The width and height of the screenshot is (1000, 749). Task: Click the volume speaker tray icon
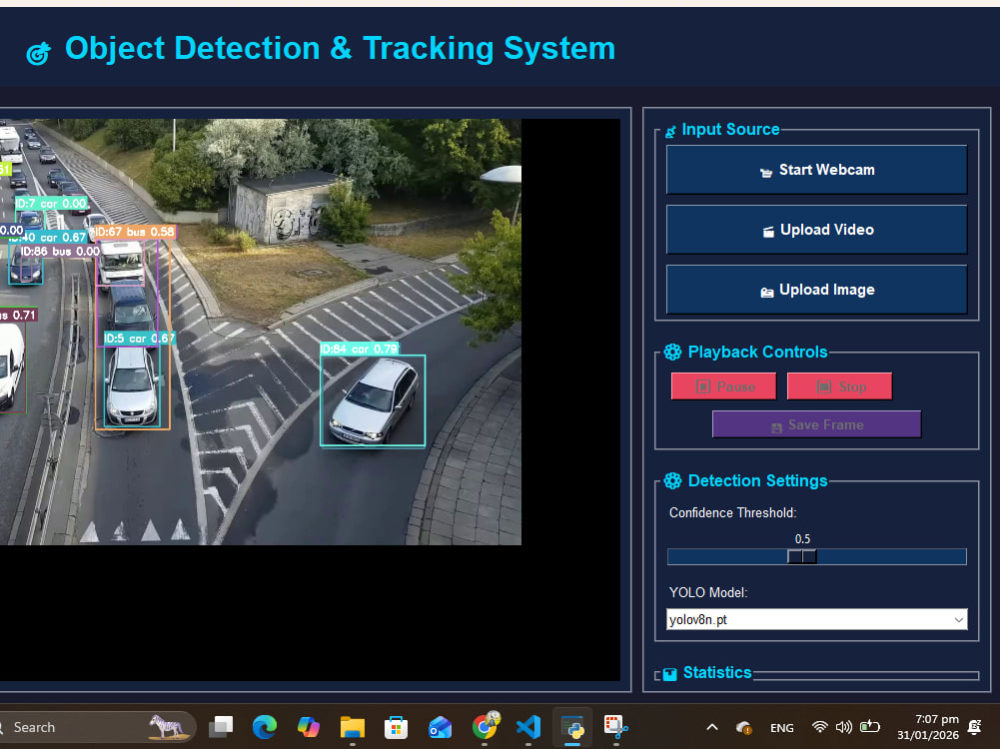pos(844,727)
